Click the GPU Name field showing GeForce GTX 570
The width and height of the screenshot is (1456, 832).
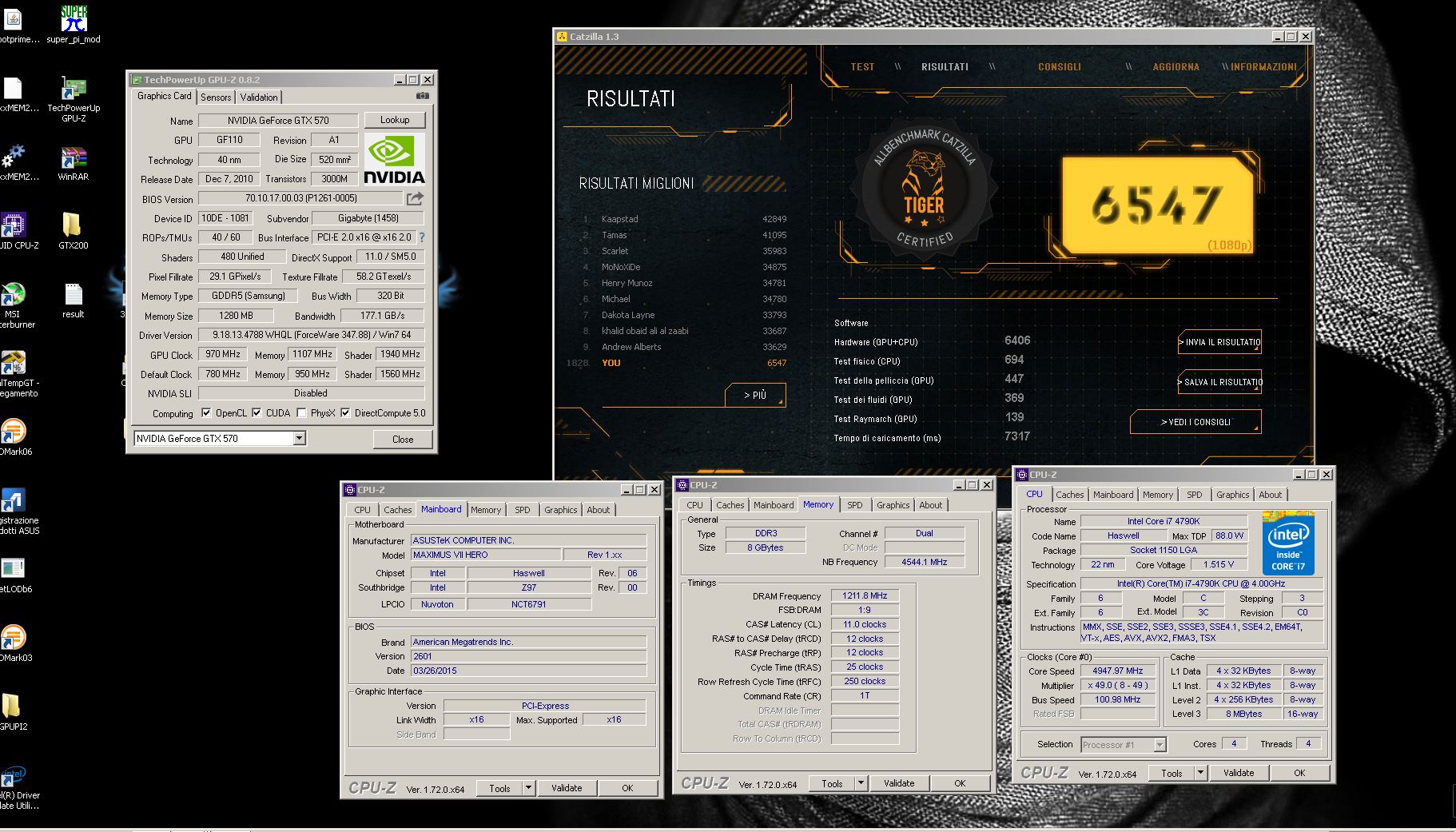click(278, 121)
